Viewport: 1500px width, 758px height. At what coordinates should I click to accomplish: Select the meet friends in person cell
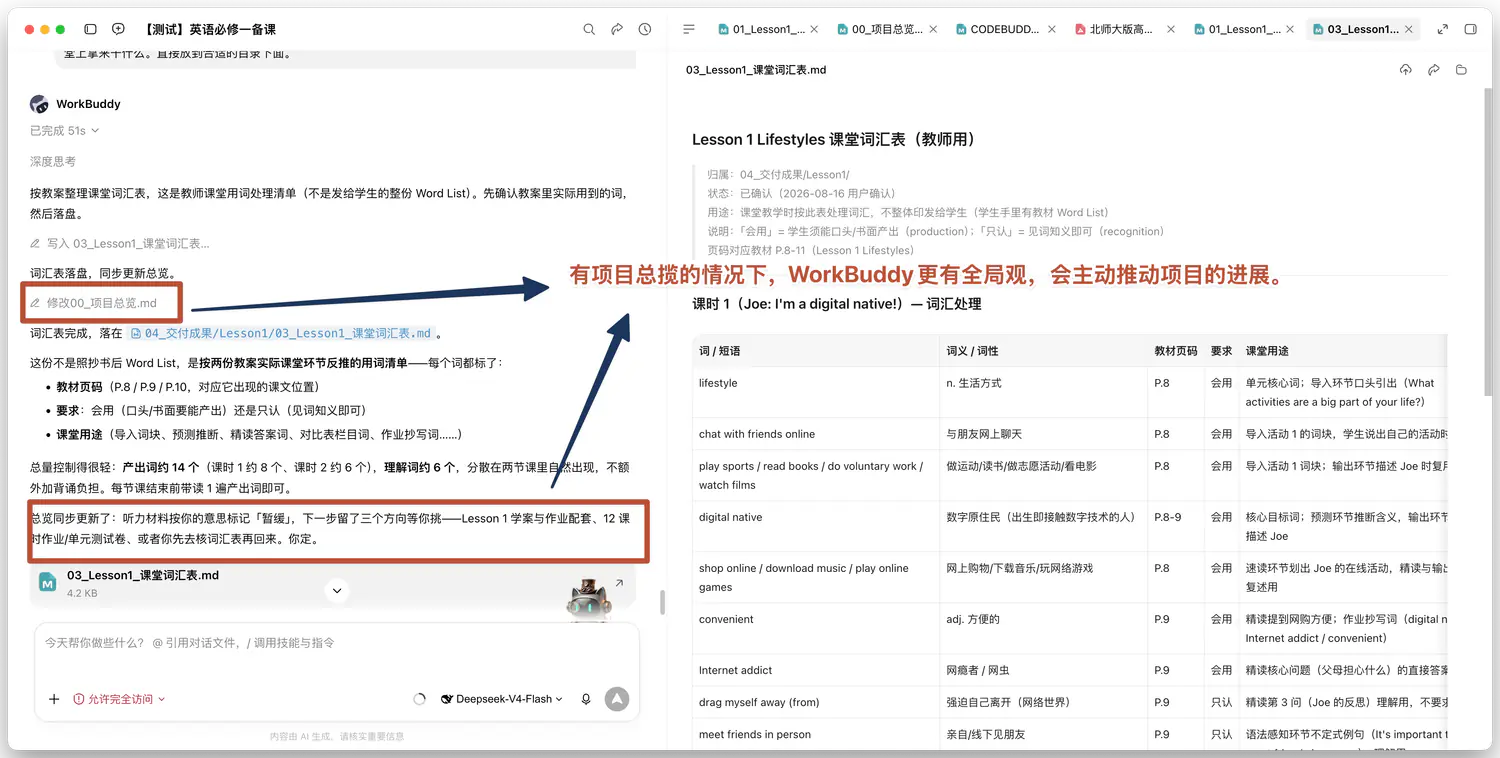click(x=815, y=734)
